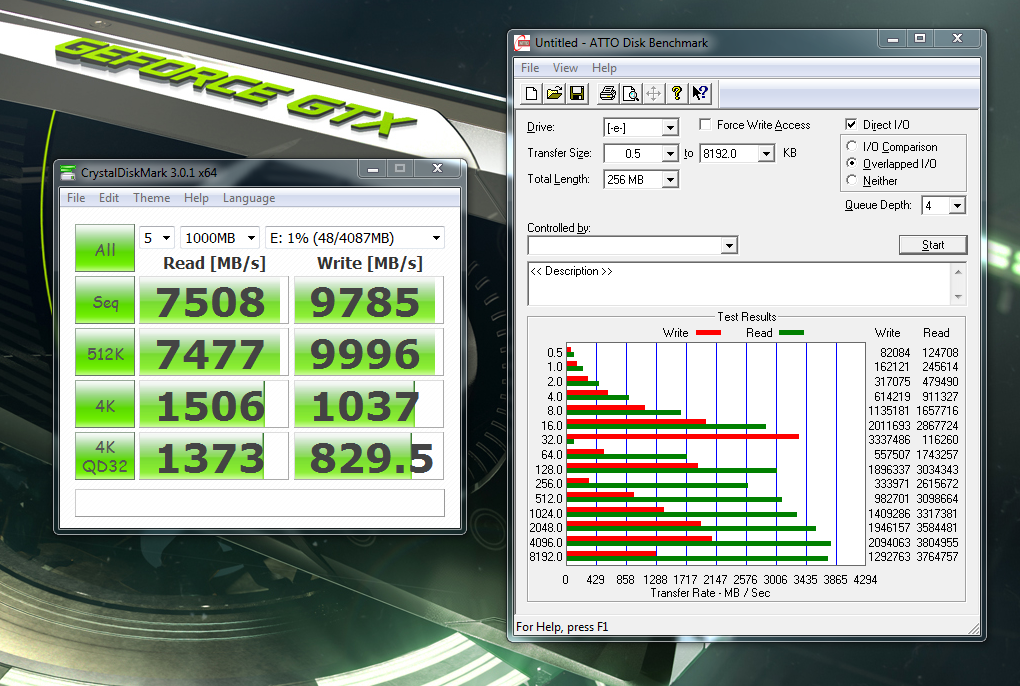
Task: Open the File menu in CrystalDiskMark
Action: point(76,198)
